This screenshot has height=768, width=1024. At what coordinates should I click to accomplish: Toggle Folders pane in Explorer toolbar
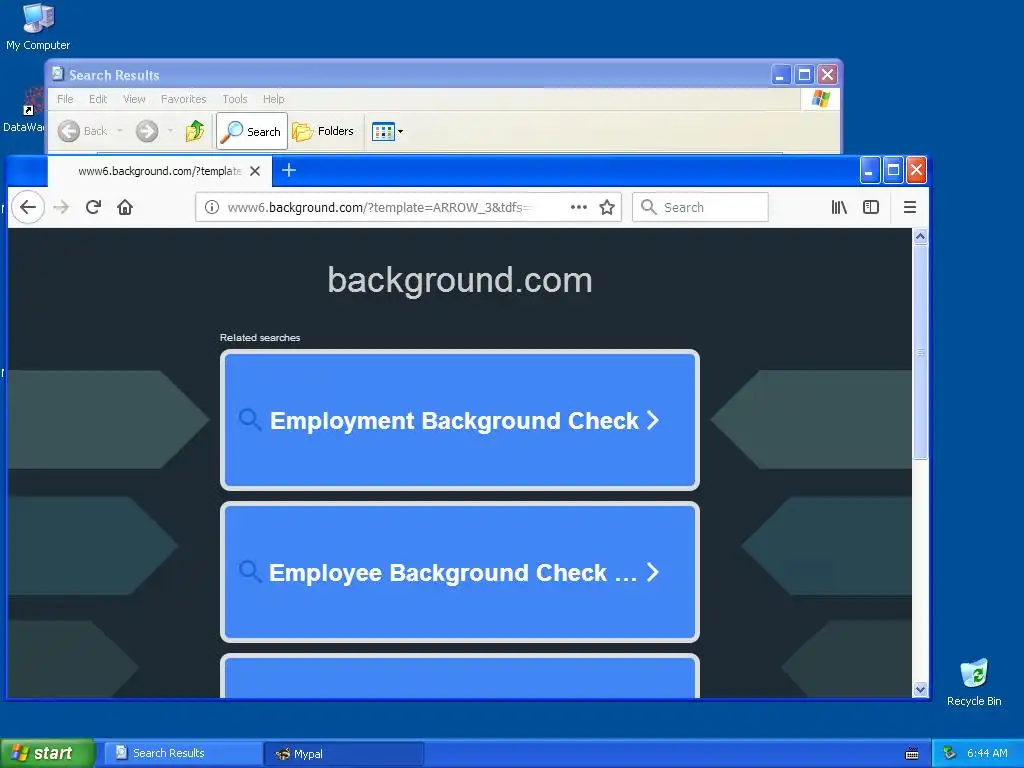tap(323, 131)
